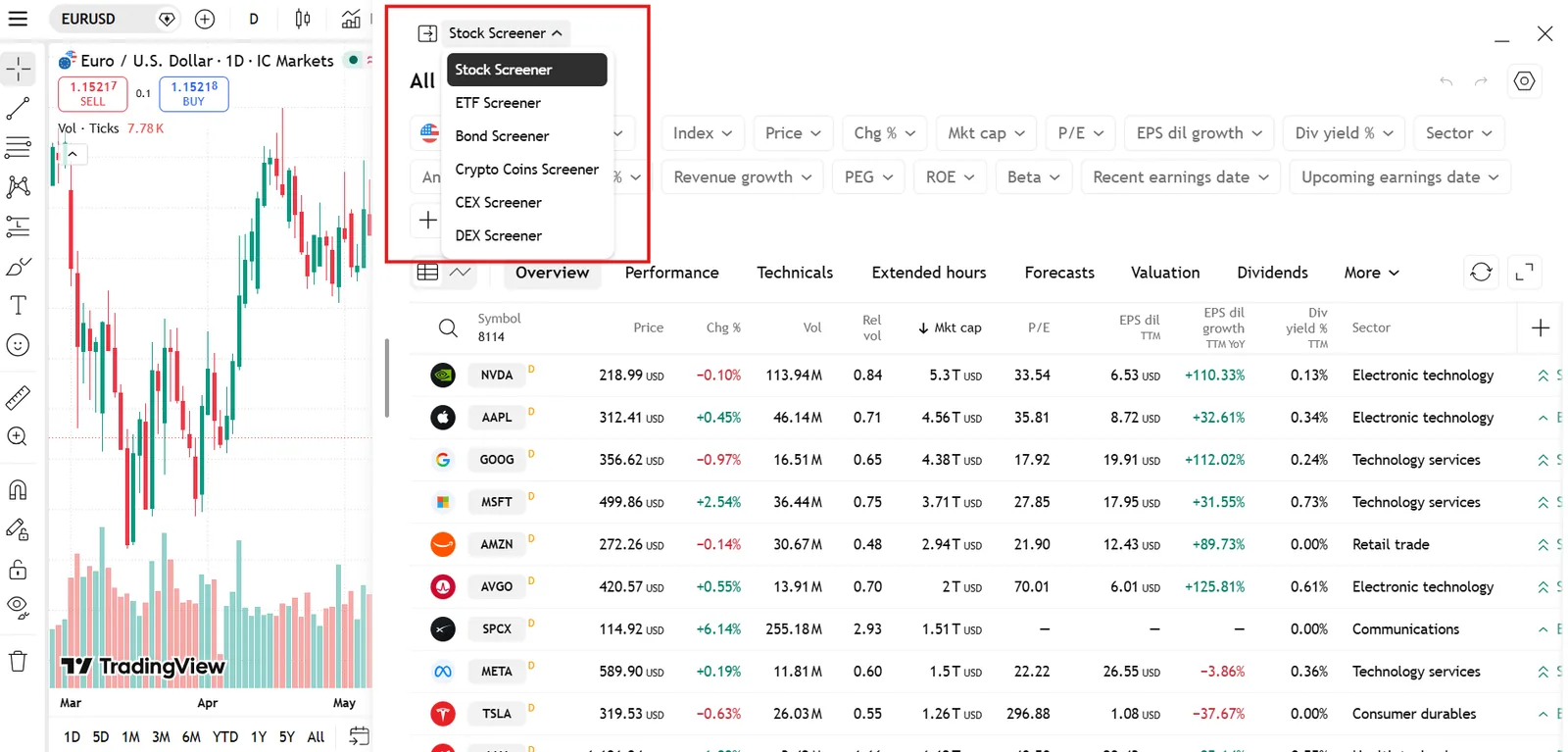Choose Bond Screener from the menu

coord(526,136)
